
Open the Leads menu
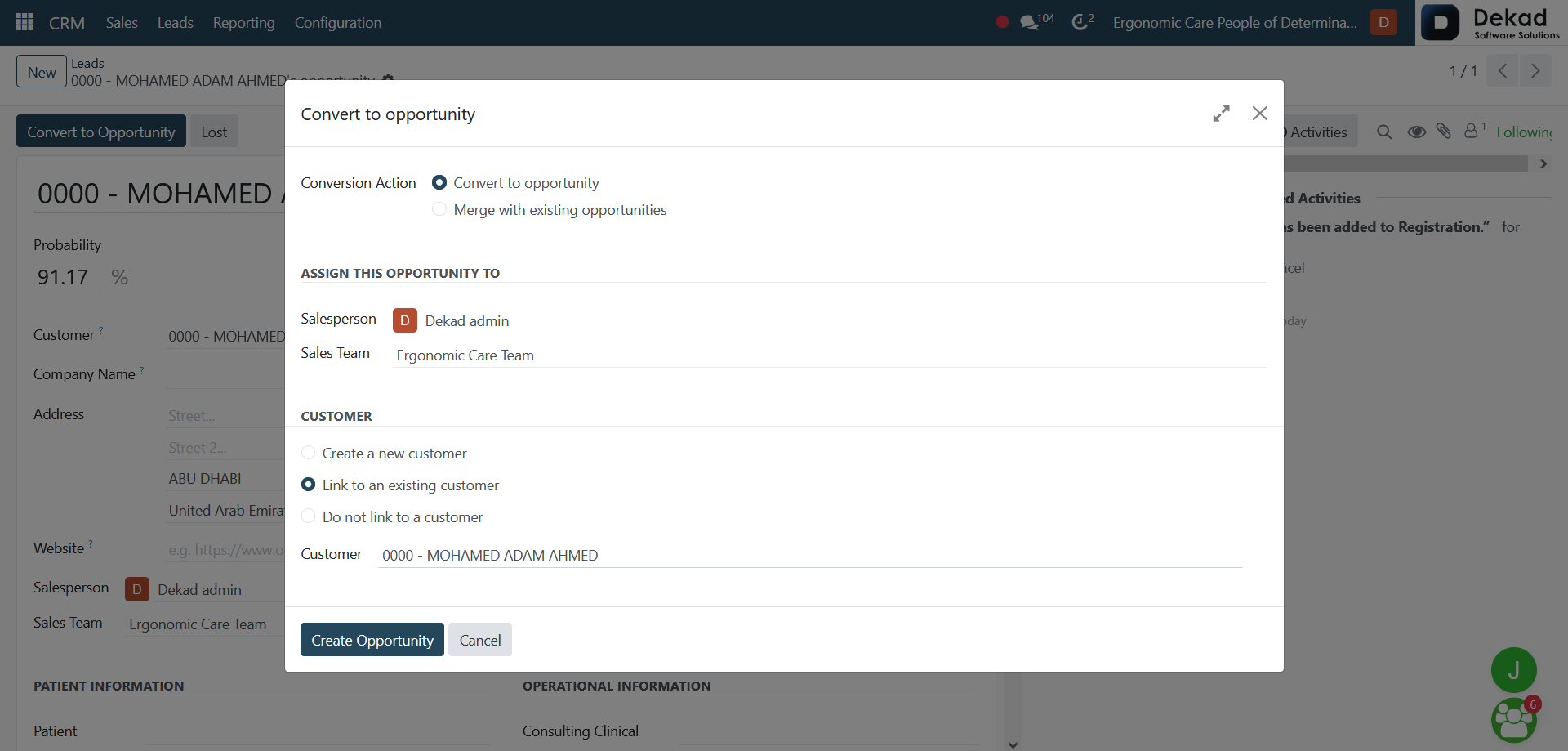click(x=176, y=22)
